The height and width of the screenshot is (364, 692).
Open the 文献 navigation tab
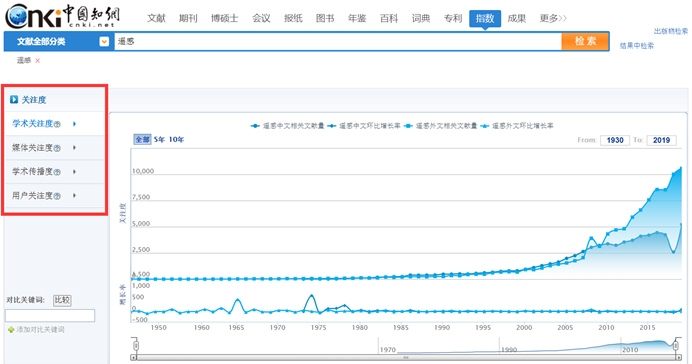click(156, 18)
